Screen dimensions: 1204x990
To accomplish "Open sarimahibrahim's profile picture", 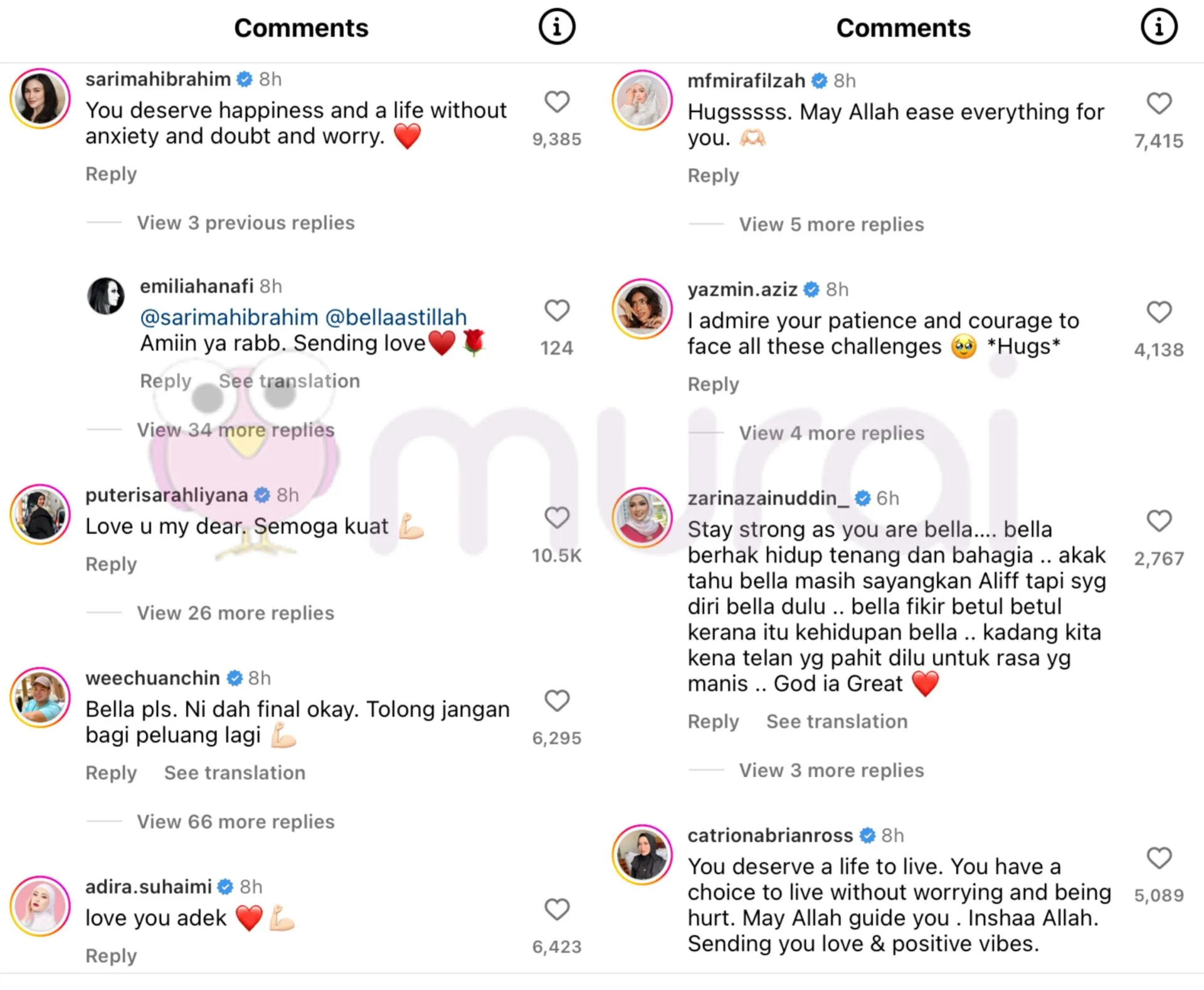I will click(x=40, y=98).
